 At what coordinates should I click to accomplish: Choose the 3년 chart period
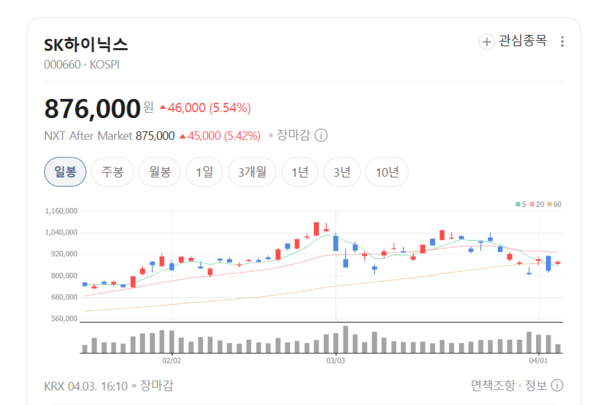[x=342, y=172]
